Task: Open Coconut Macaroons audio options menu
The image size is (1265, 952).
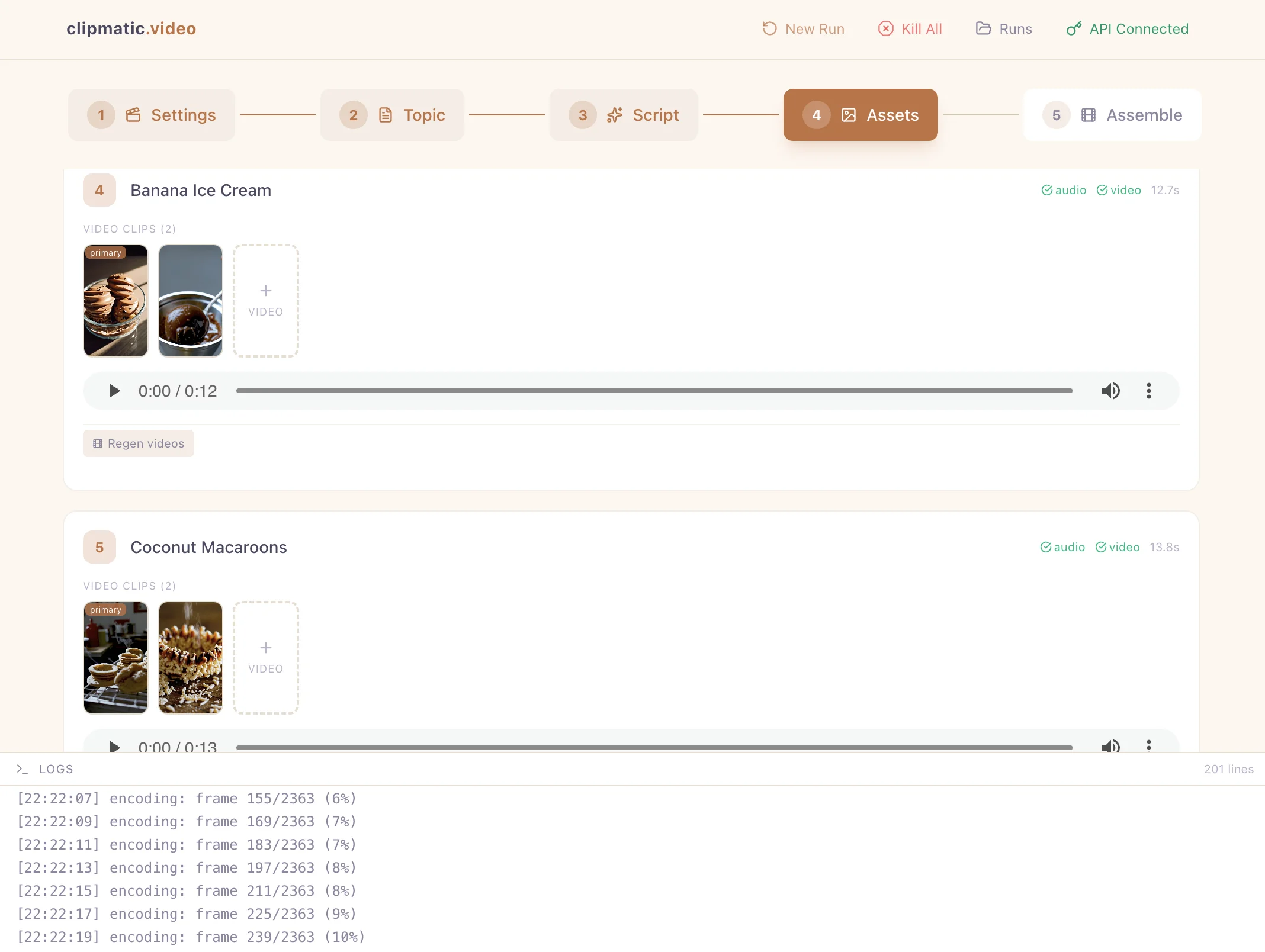Action: coord(1148,745)
